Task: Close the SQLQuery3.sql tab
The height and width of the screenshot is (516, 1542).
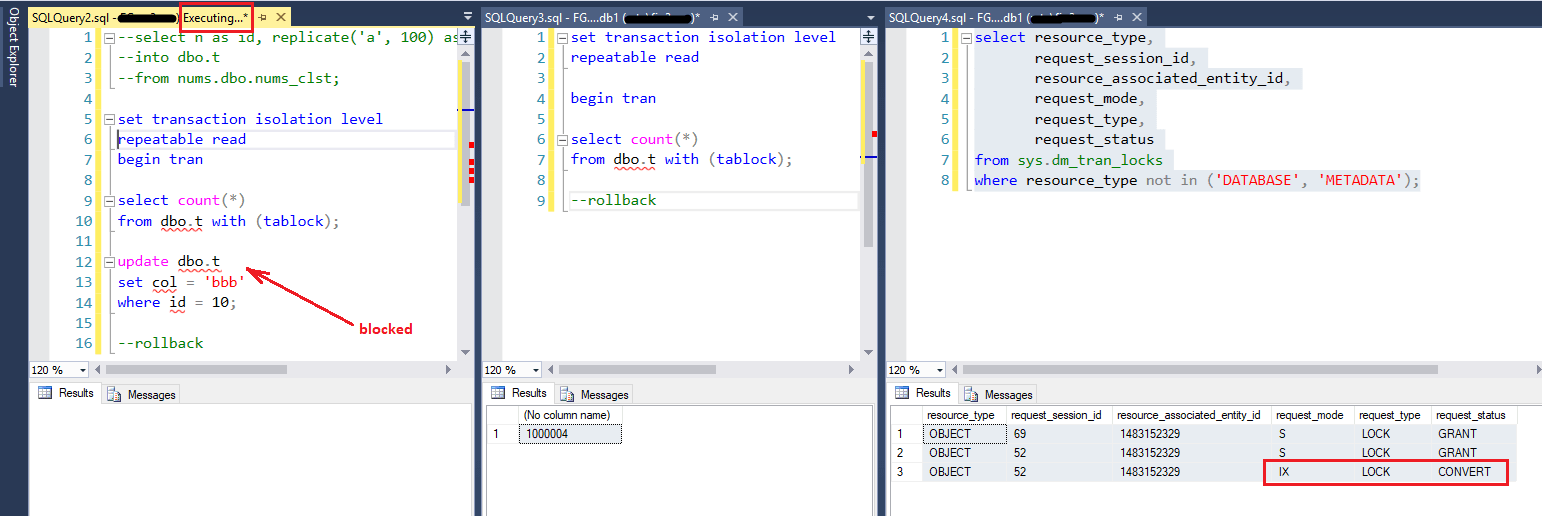Action: click(x=734, y=18)
